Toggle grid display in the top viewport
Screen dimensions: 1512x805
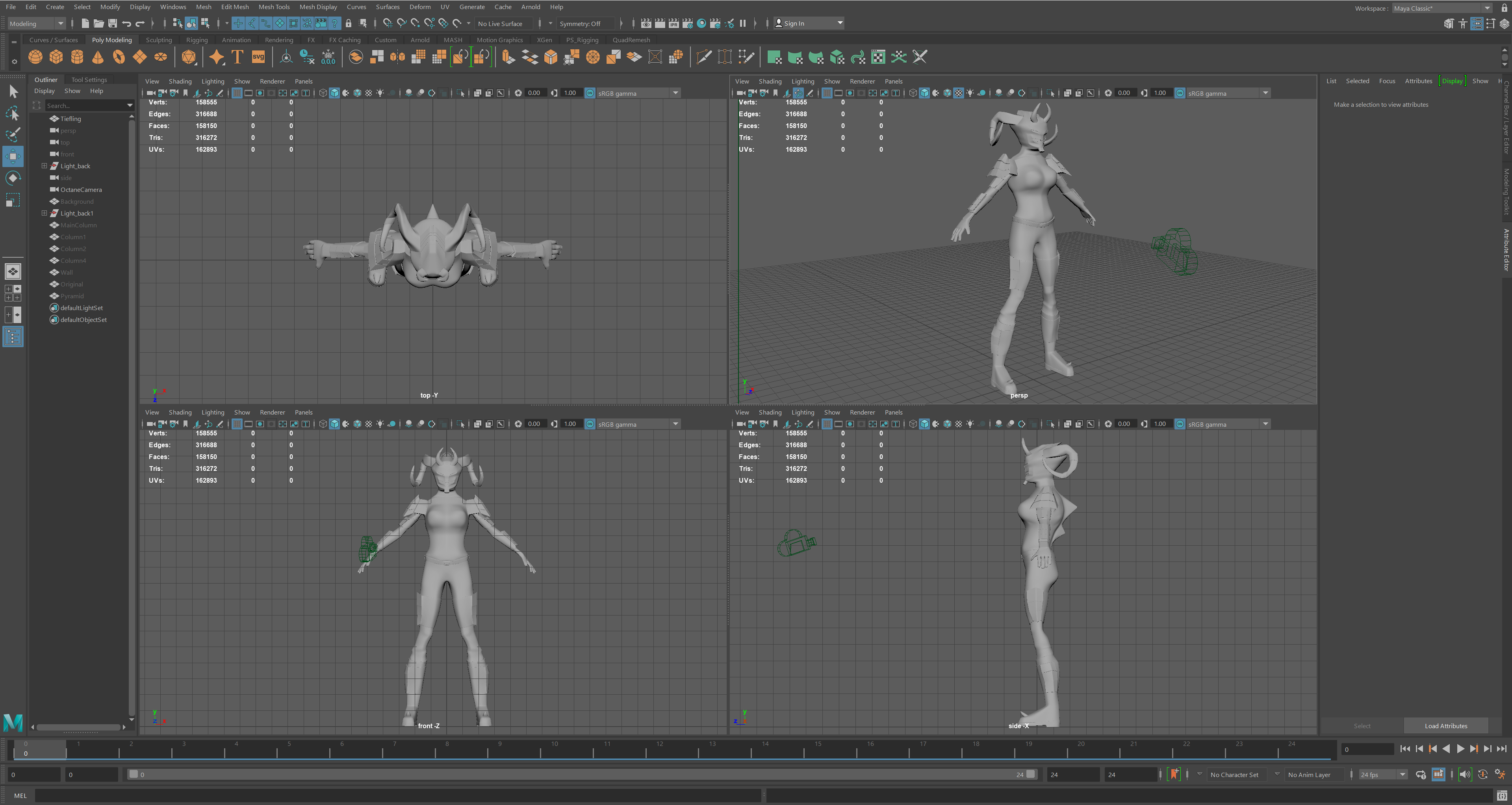[237, 93]
